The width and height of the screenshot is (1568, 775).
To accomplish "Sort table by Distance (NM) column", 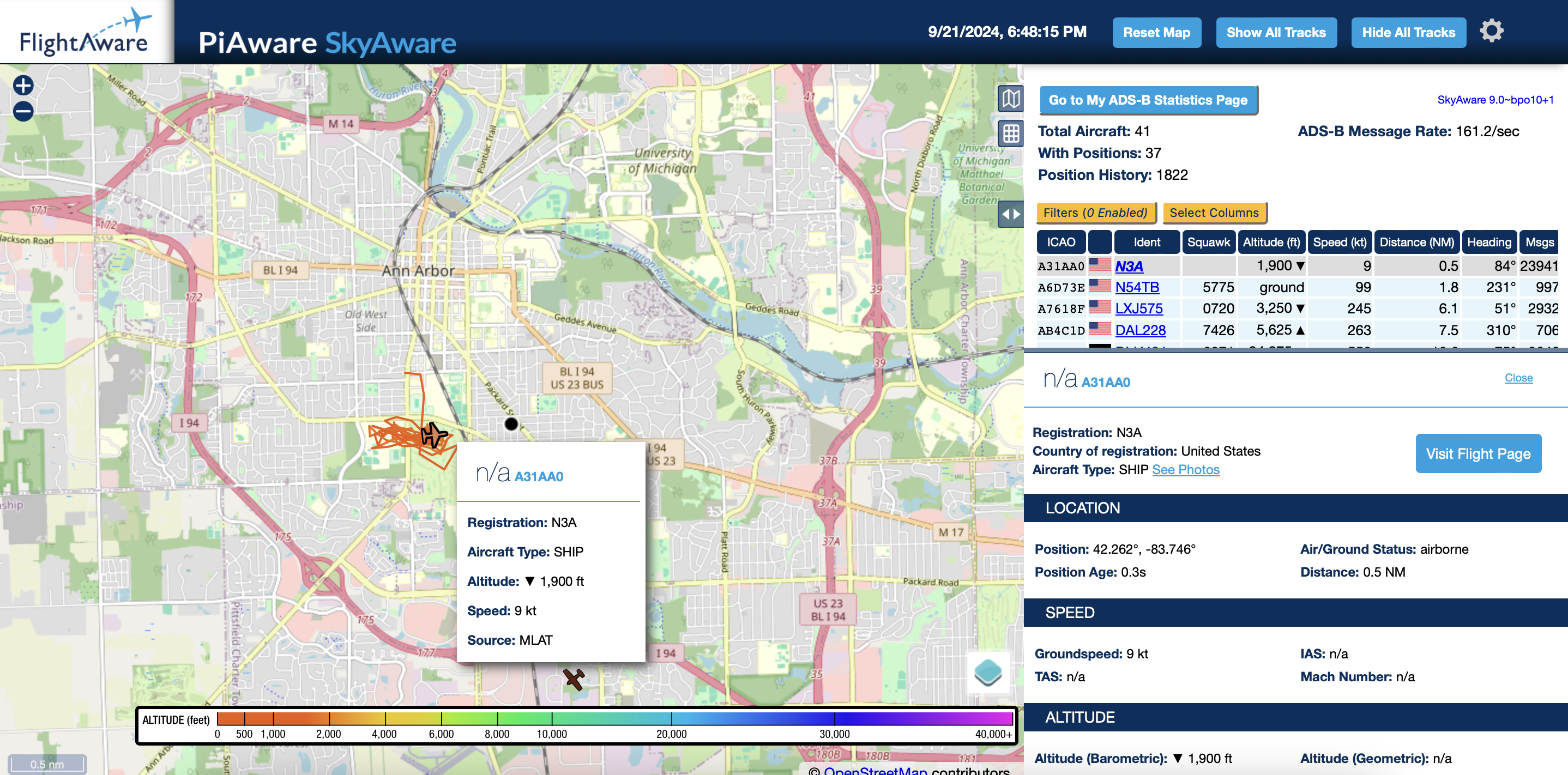I will (1416, 242).
